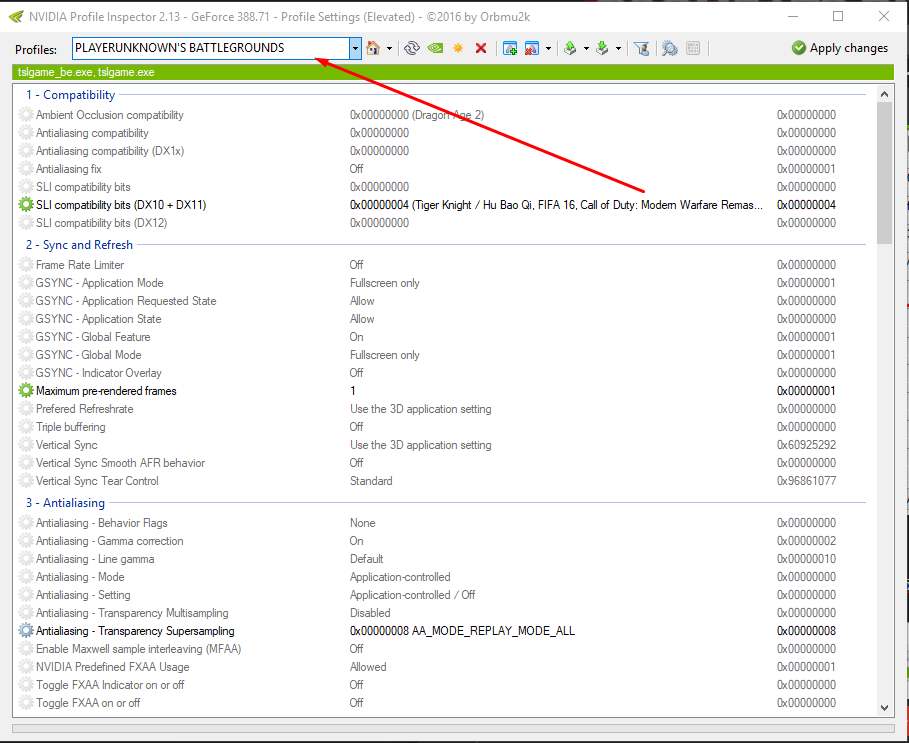This screenshot has width=909, height=743.
Task: Click the Apply changes button
Action: [839, 48]
